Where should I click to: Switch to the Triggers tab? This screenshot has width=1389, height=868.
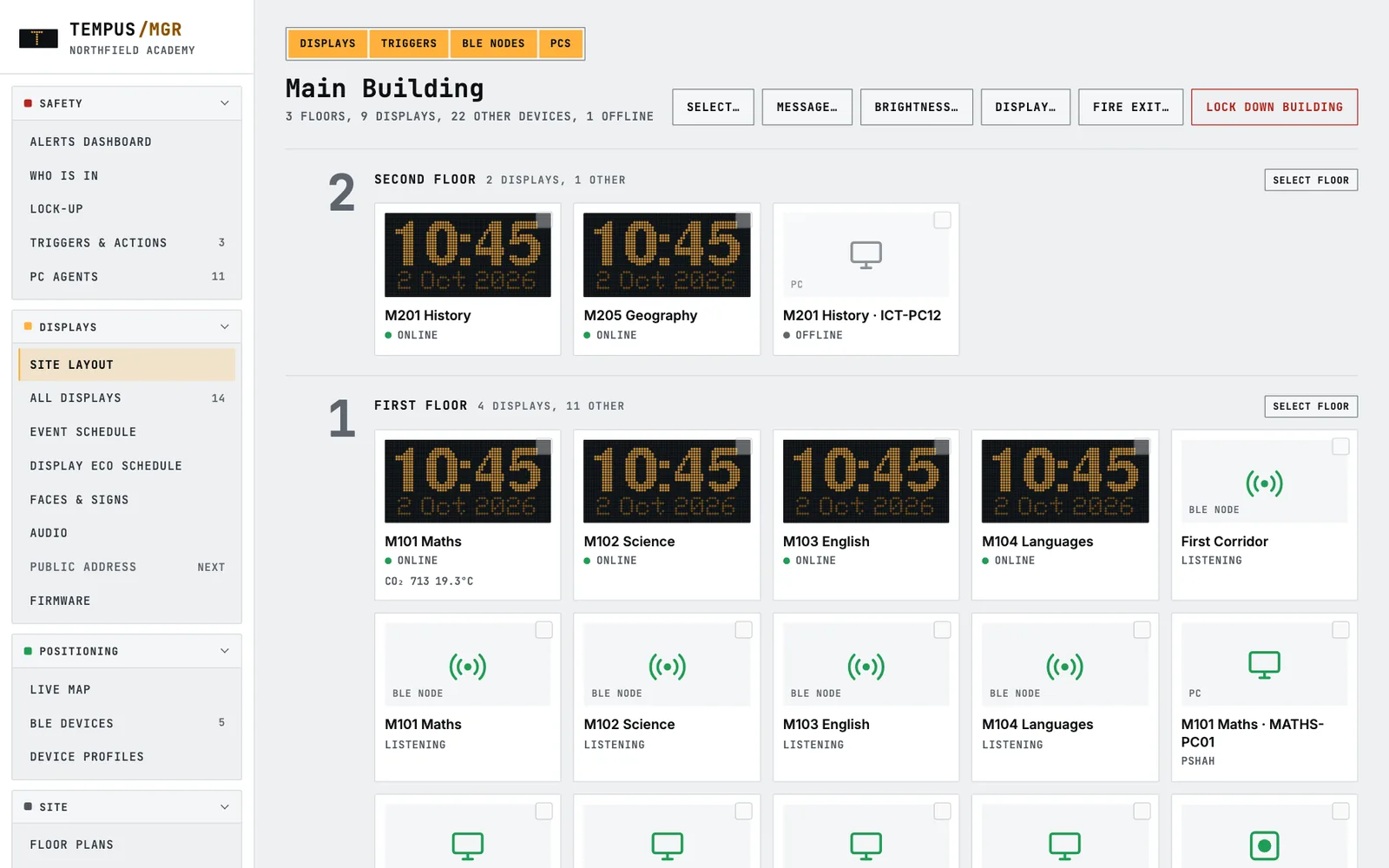[409, 43]
